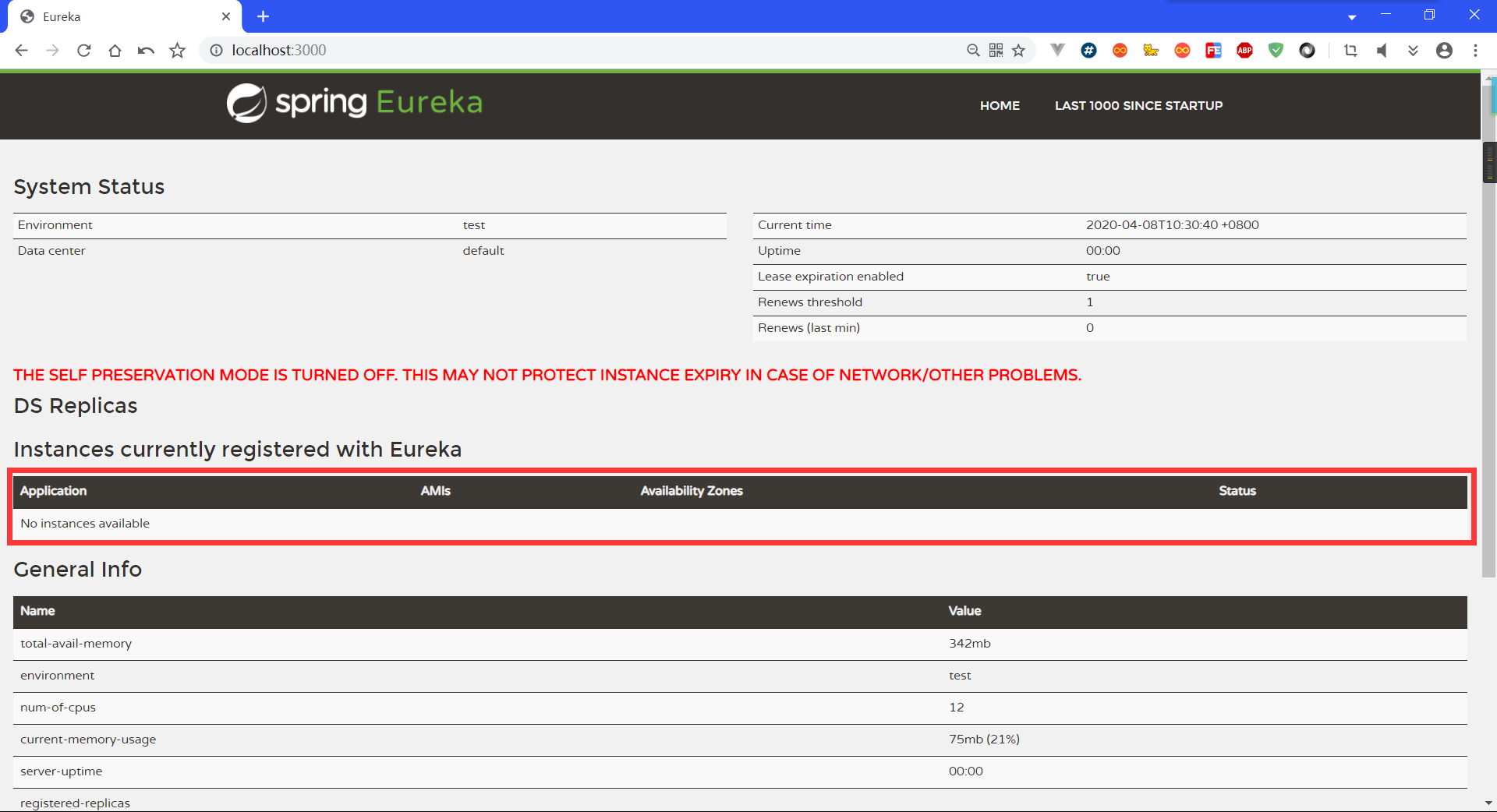Select the Eureka browser tab
The image size is (1497, 812).
tap(125, 16)
